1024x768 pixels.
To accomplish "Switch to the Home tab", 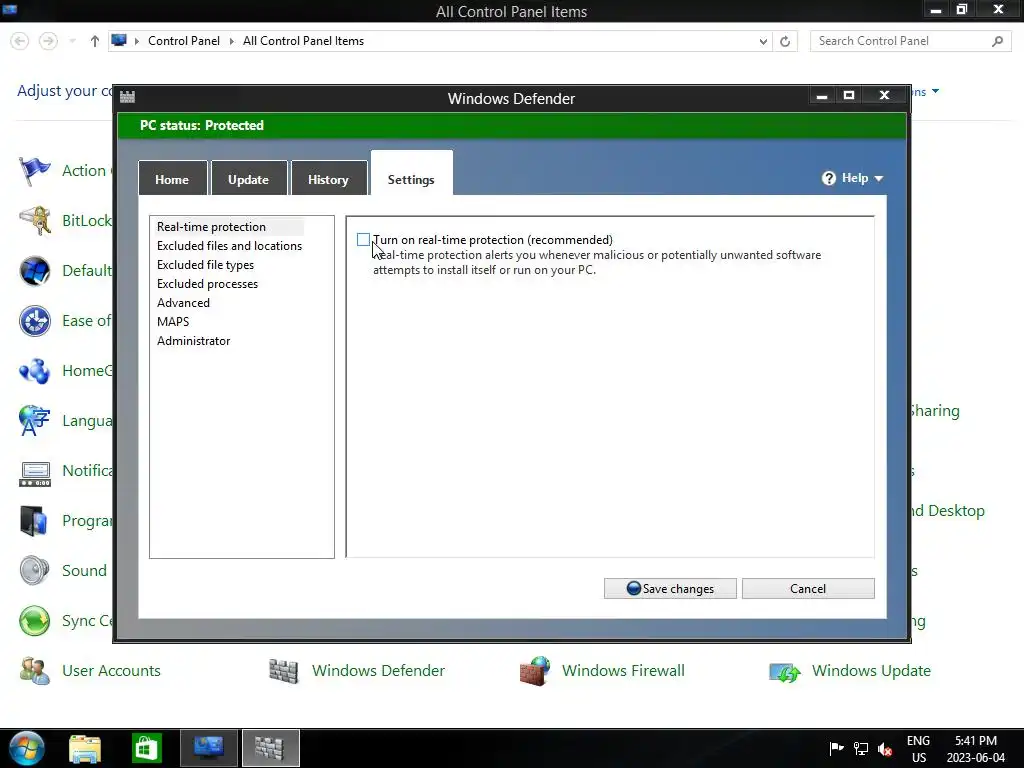I will (172, 178).
